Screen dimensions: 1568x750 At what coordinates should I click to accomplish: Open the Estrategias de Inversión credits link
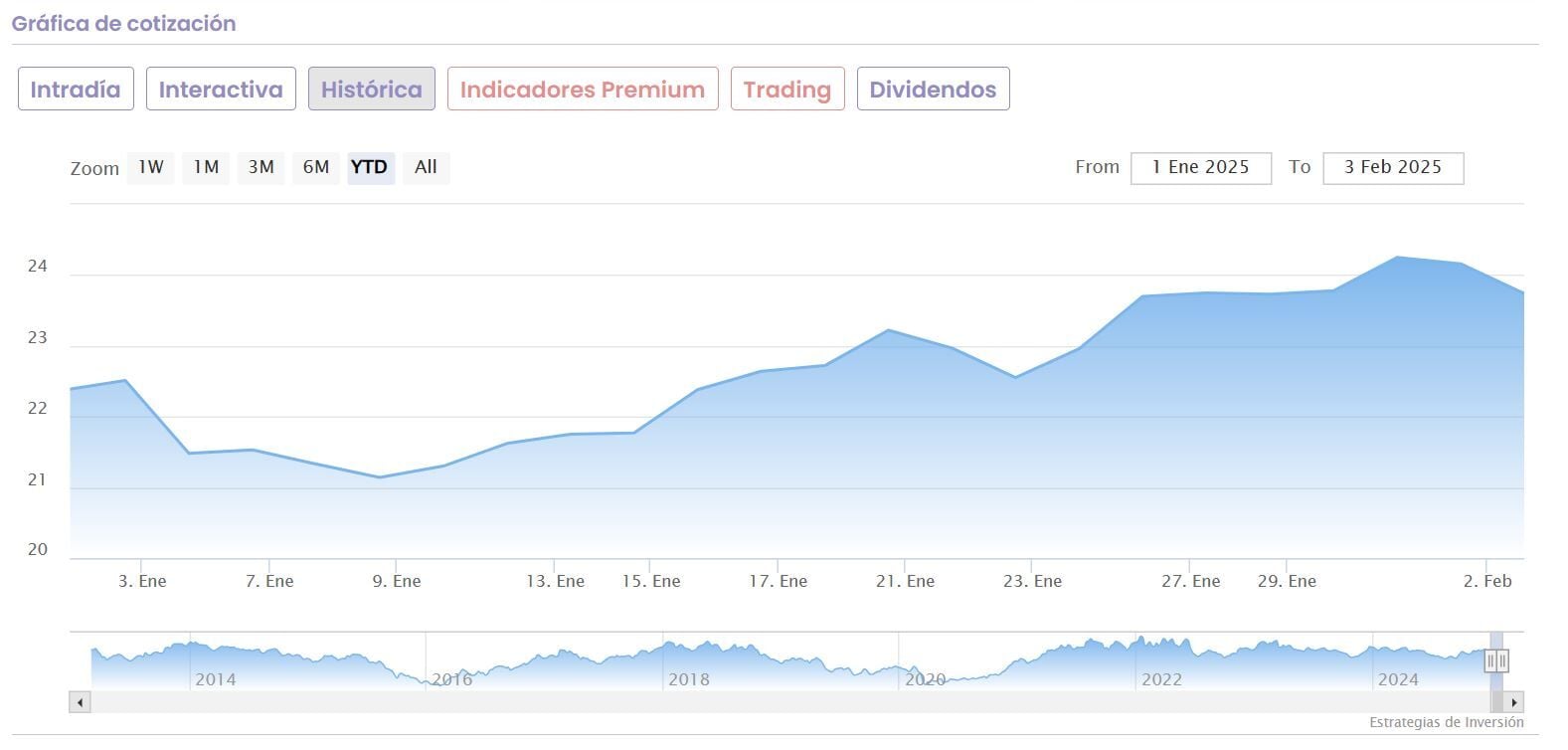pos(1446,722)
